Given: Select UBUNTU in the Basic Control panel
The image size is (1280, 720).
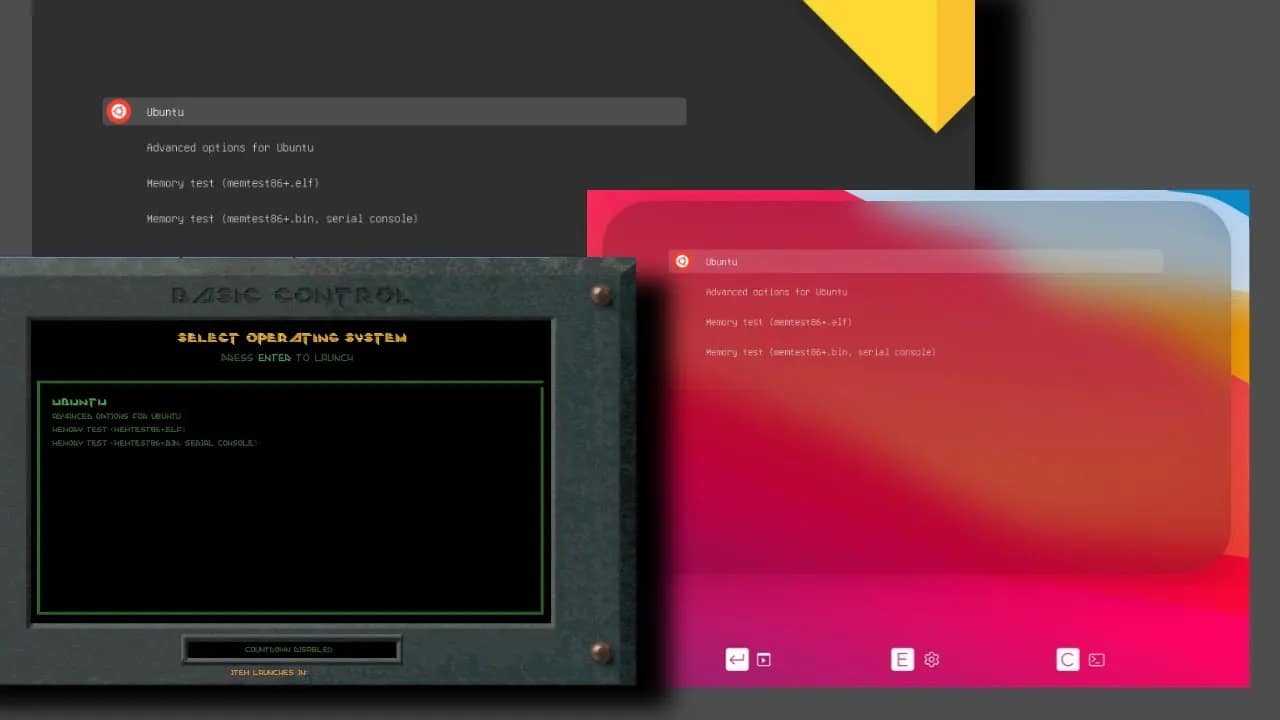Looking at the screenshot, I should coord(79,400).
